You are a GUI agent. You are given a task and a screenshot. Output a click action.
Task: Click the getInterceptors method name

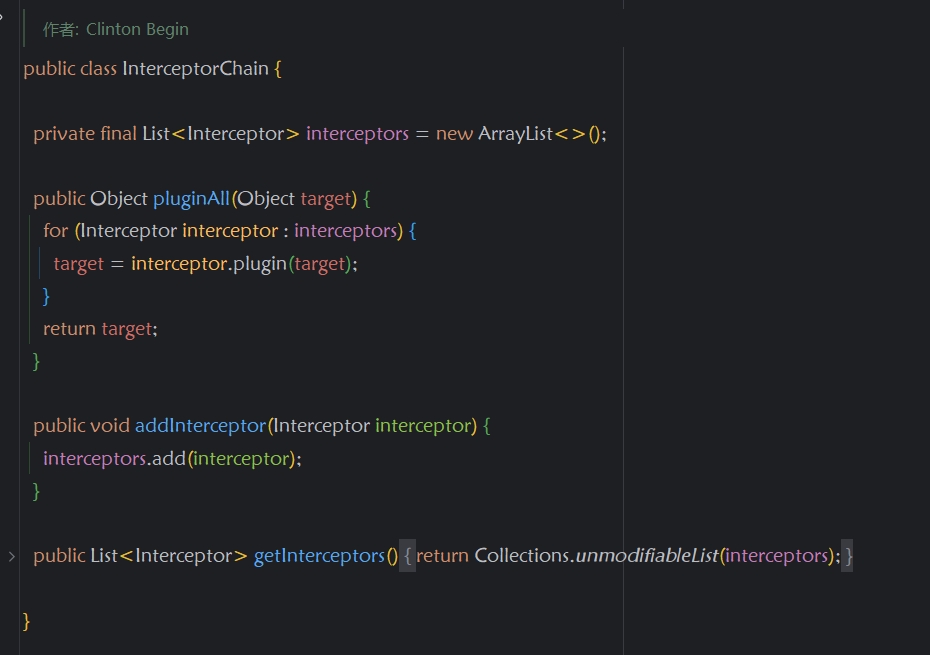click(319, 556)
